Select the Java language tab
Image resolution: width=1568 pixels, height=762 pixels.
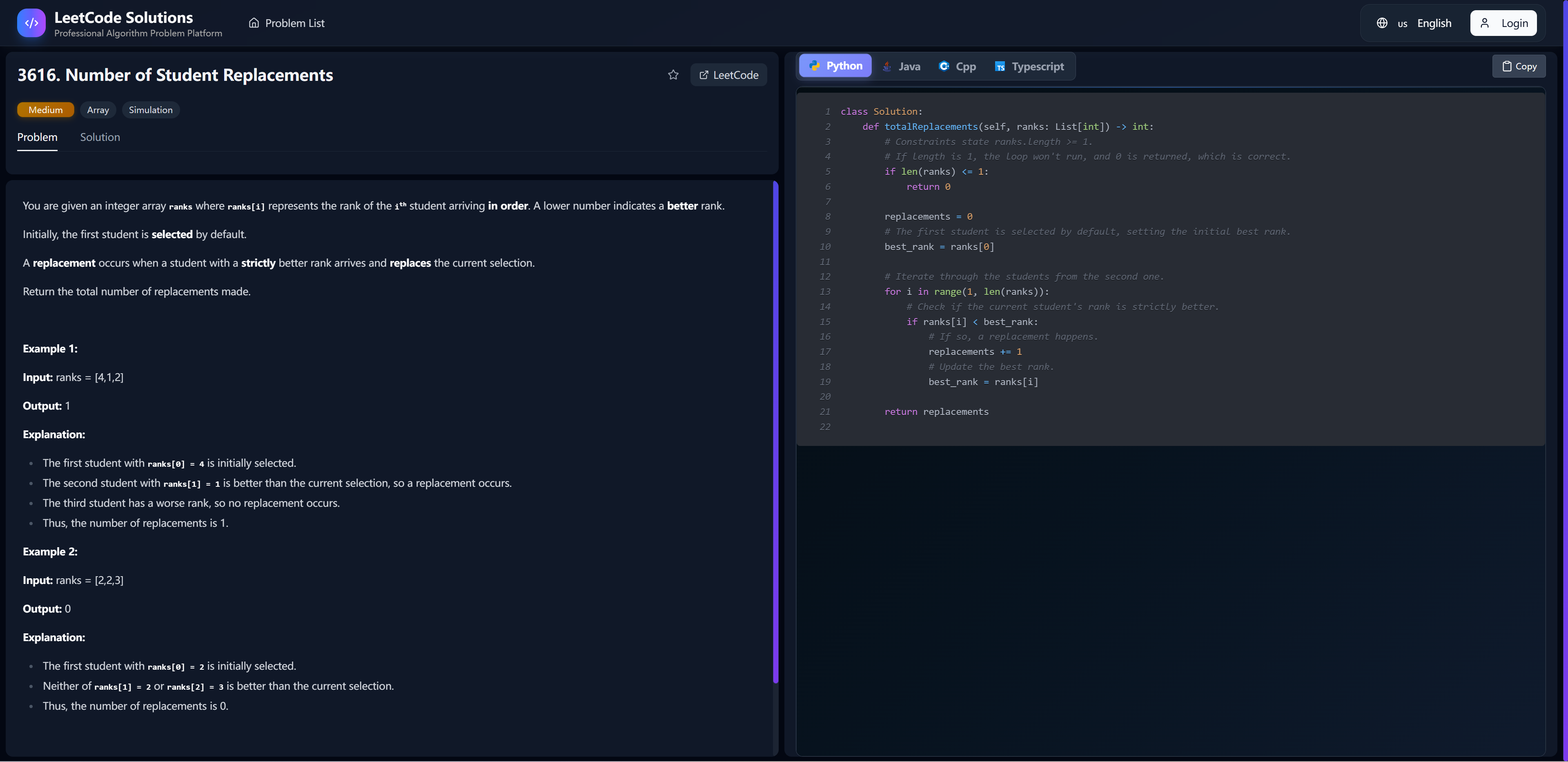coord(902,66)
